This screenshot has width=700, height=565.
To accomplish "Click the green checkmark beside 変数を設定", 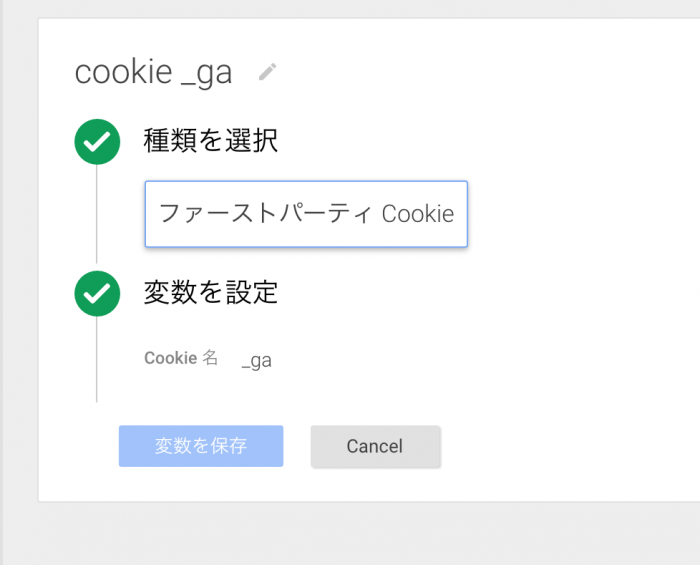I will (97, 293).
